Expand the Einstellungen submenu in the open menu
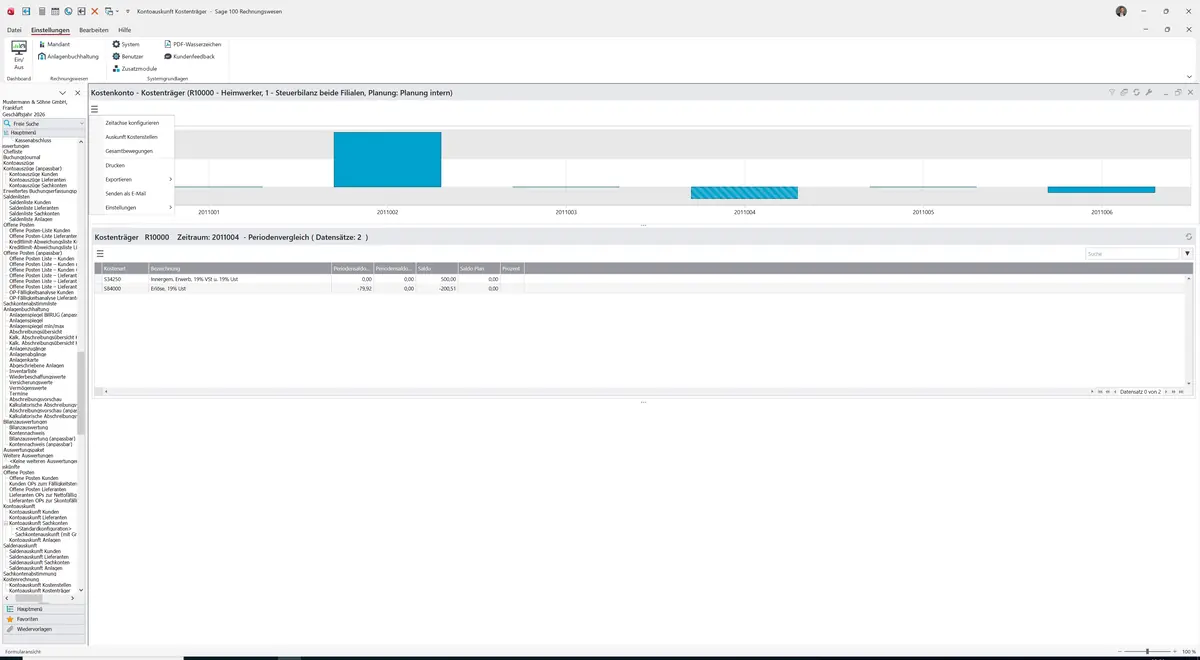 (x=132, y=207)
